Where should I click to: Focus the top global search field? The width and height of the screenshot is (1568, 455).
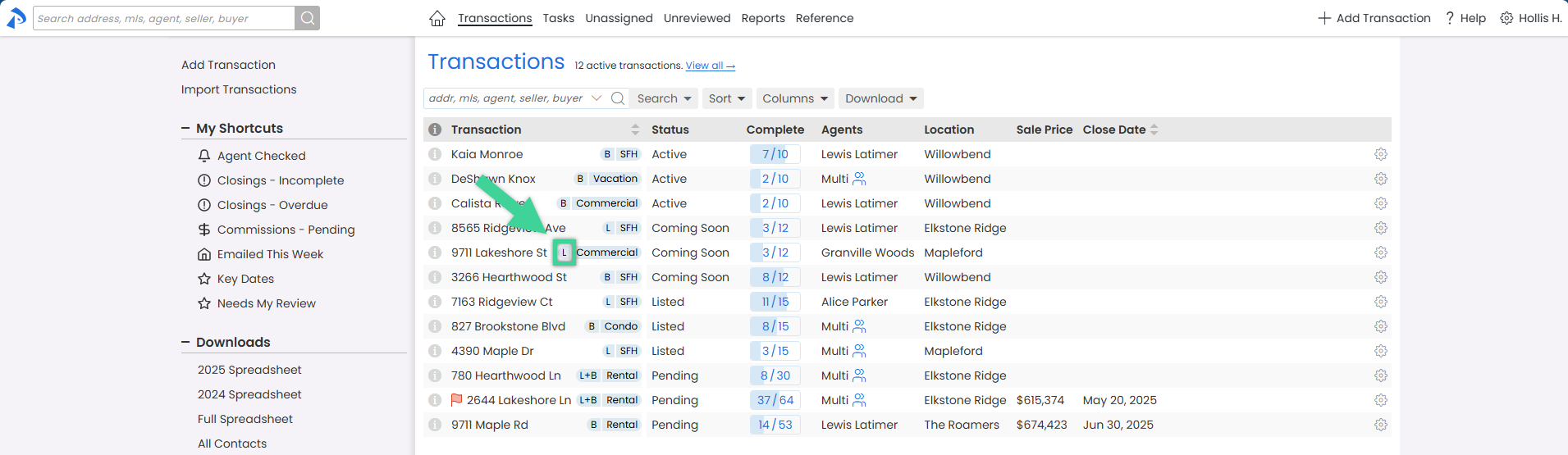164,18
